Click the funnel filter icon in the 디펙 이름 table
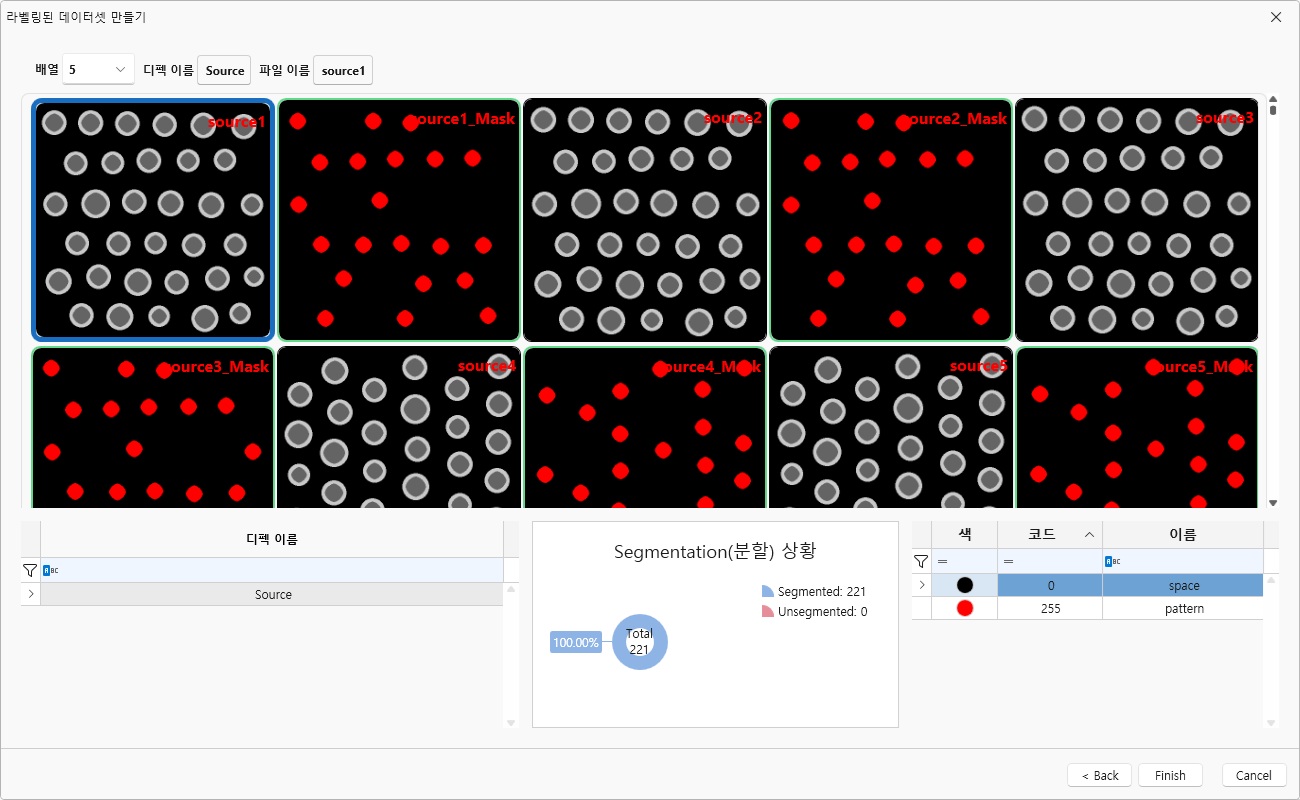The height and width of the screenshot is (800, 1300). pos(29,570)
